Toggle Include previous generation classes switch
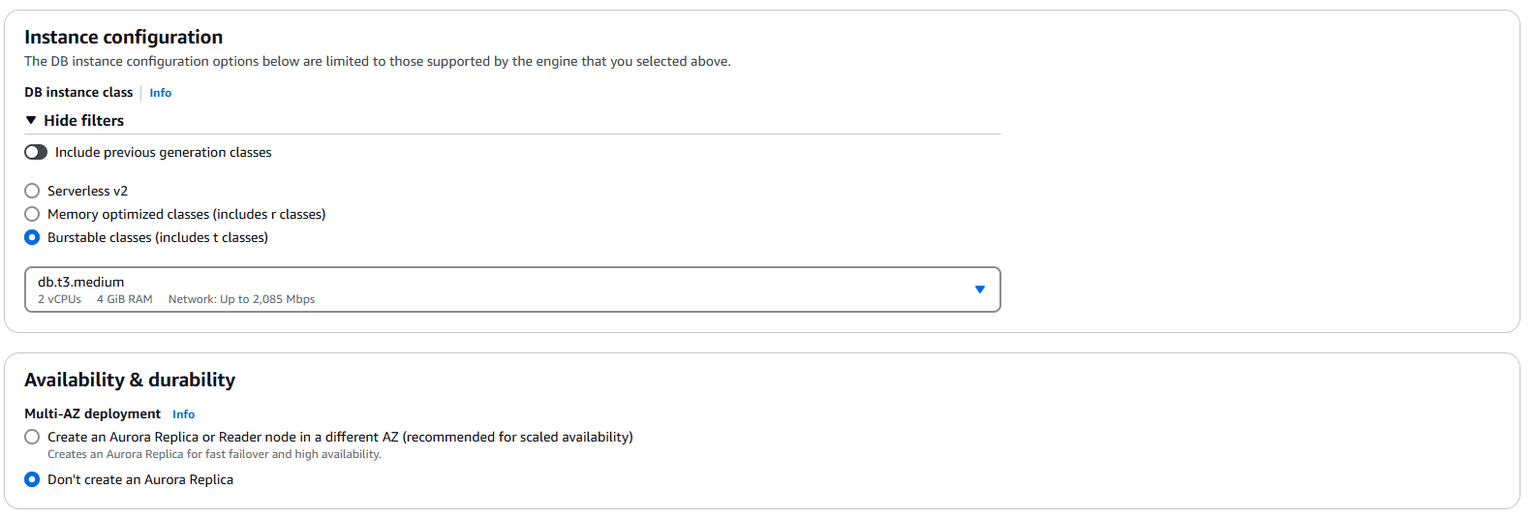 click(x=36, y=152)
